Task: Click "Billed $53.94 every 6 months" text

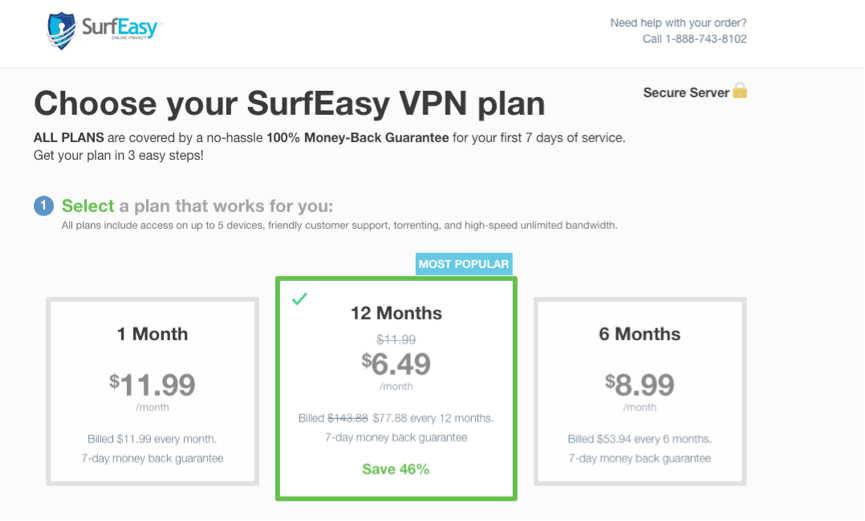Action: point(639,439)
